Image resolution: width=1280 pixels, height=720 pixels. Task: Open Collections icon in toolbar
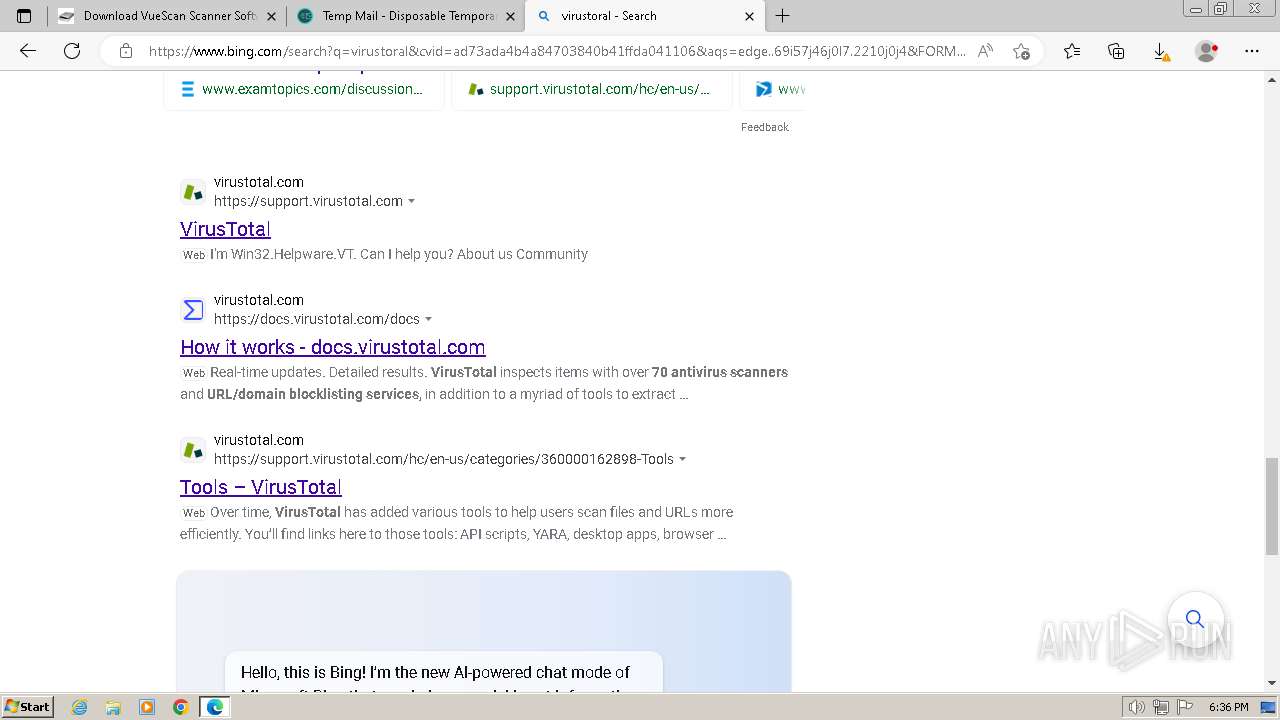[1116, 51]
